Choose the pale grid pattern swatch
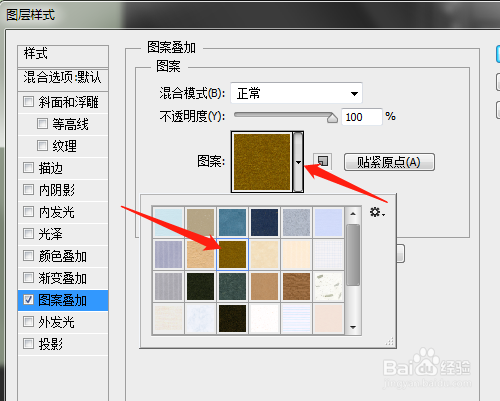500x401 pixels. coord(328,254)
